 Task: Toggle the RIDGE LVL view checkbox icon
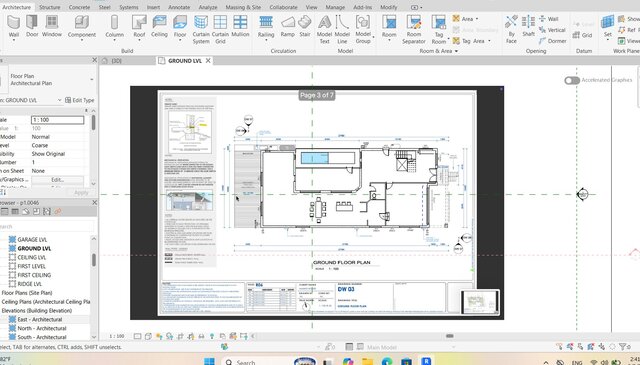[12, 284]
